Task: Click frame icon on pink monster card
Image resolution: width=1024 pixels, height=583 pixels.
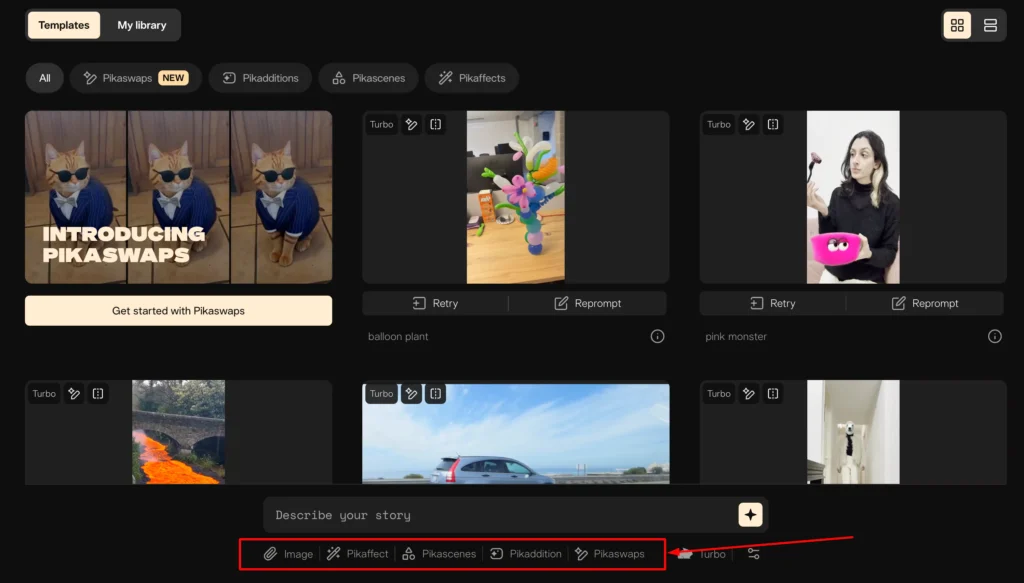Action: tap(773, 124)
